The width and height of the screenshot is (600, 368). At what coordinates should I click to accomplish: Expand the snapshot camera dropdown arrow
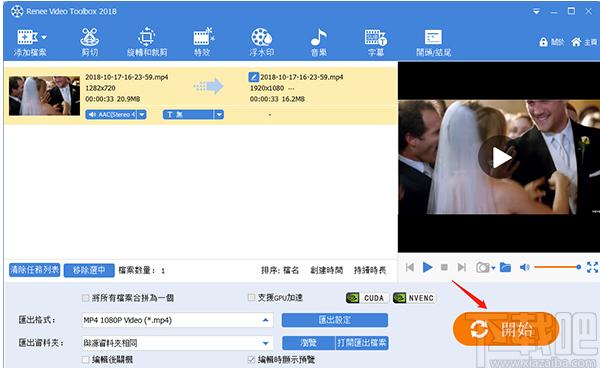(493, 268)
